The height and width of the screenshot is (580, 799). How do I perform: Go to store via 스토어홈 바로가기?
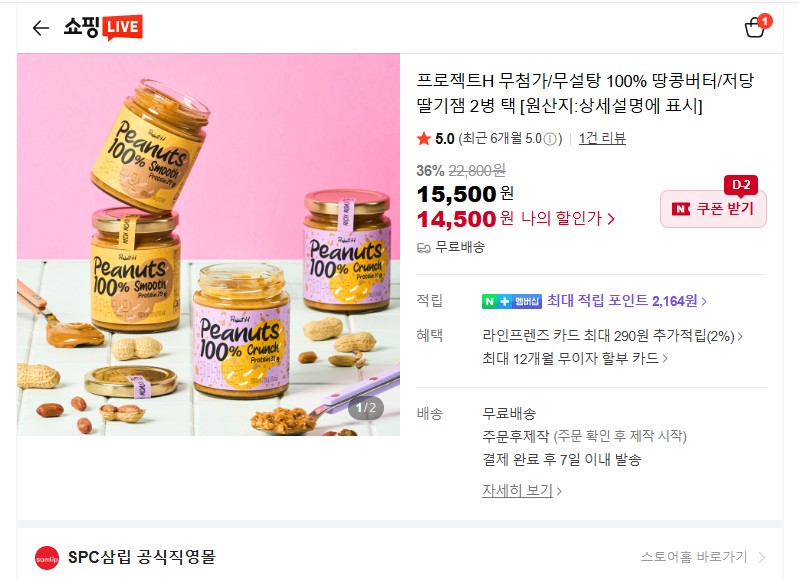point(703,557)
